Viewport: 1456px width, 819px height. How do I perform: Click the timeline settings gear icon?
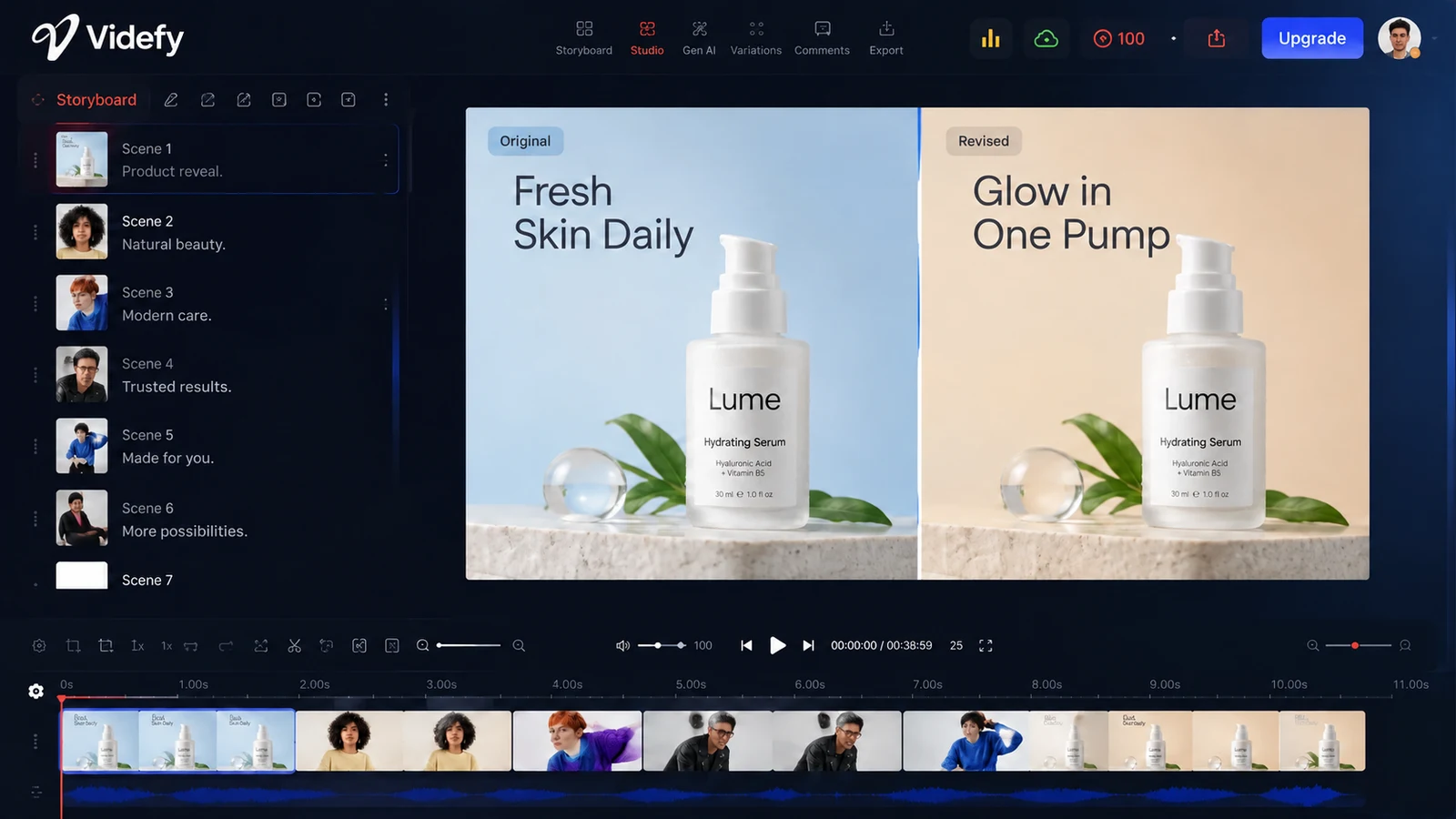(39, 645)
